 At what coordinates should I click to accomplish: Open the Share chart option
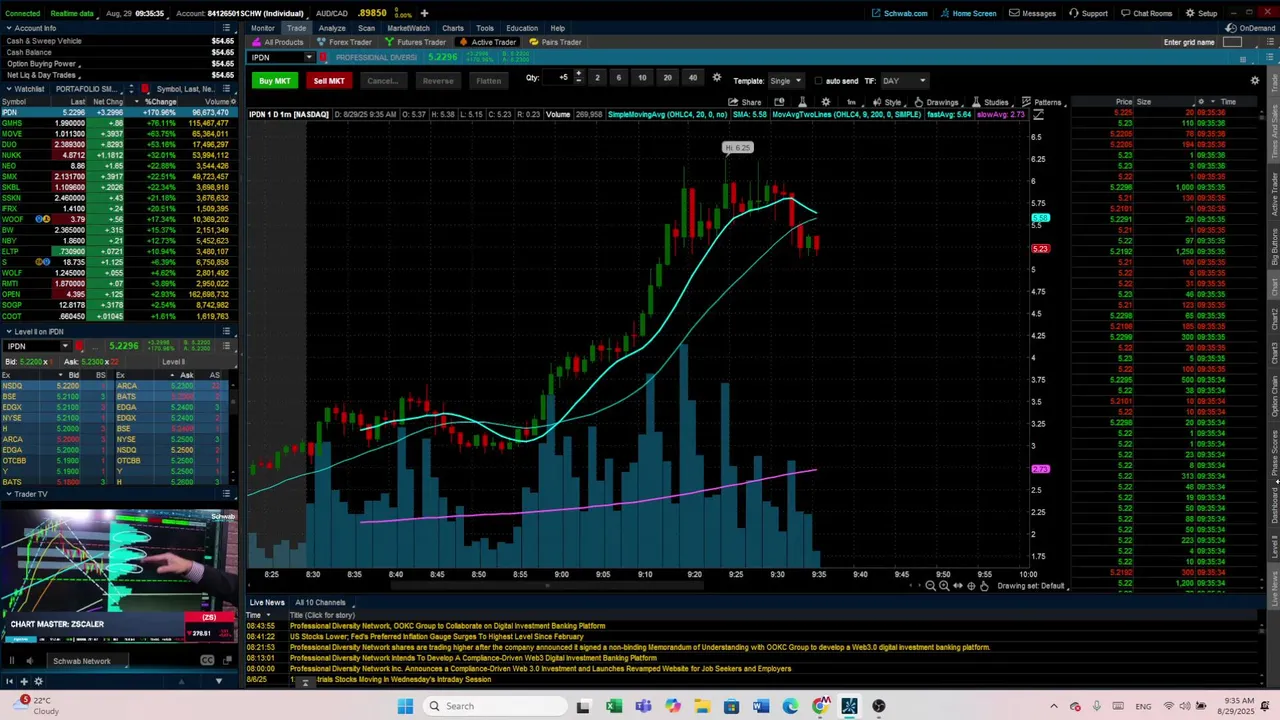[745, 102]
